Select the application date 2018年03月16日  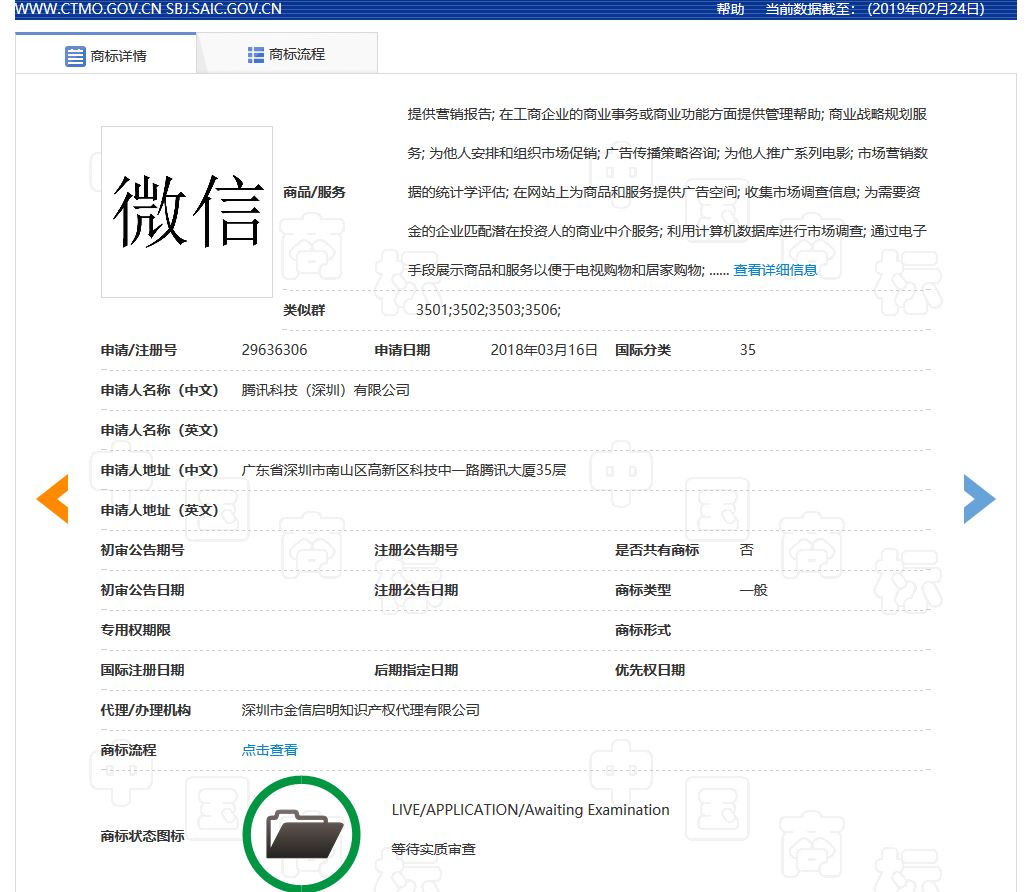(x=544, y=350)
